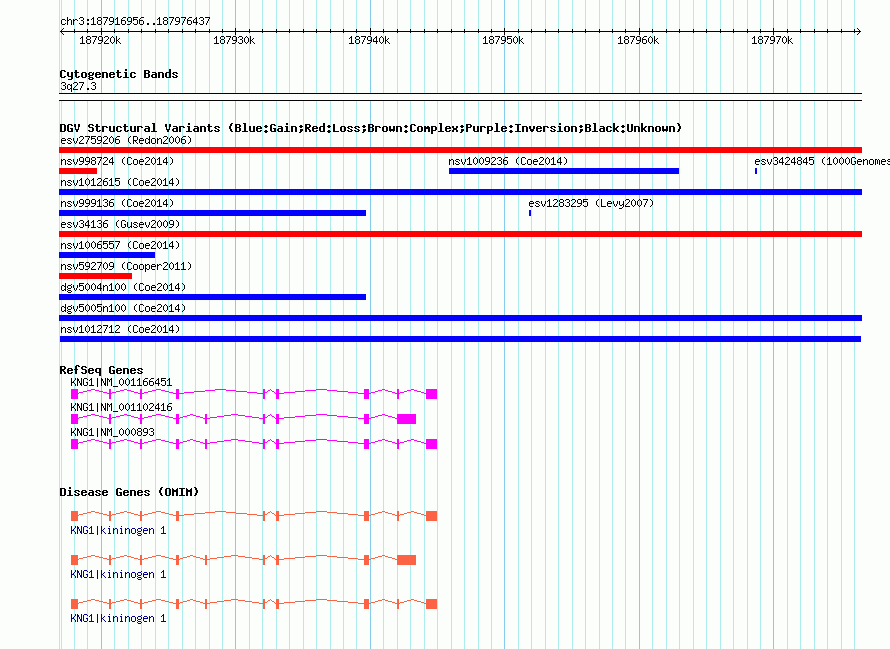Screen dimensions: 890x649
Task: Open the esv3424845 (1000Genomes) variant label
Action: coord(822,161)
